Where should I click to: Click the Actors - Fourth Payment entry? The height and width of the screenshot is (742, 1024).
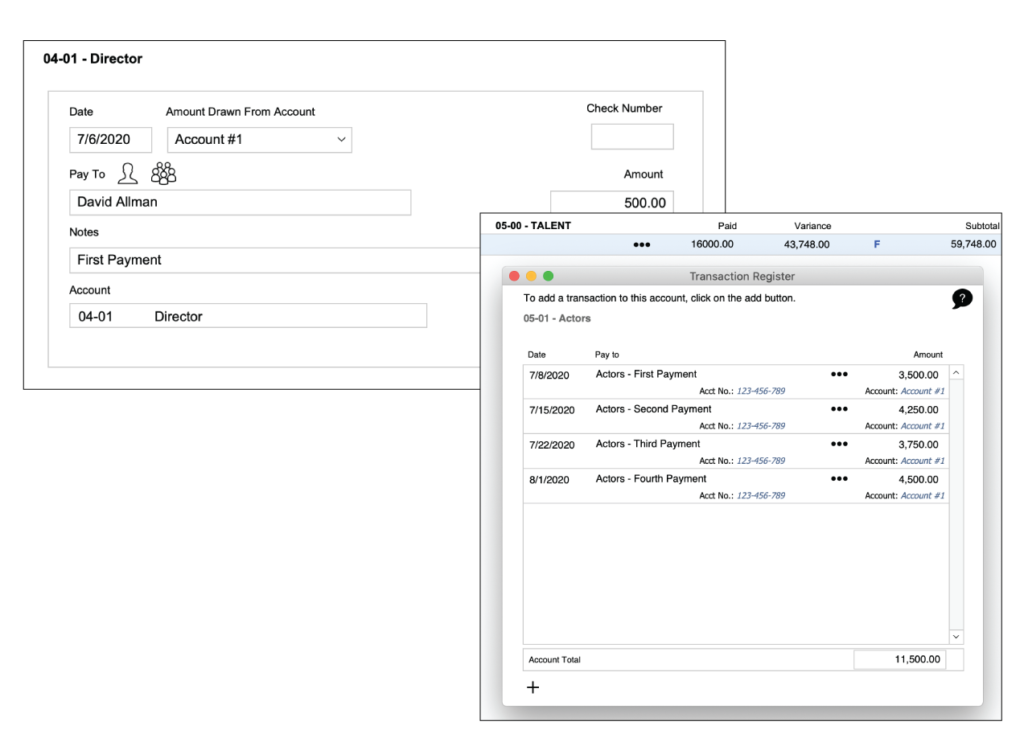(x=650, y=478)
